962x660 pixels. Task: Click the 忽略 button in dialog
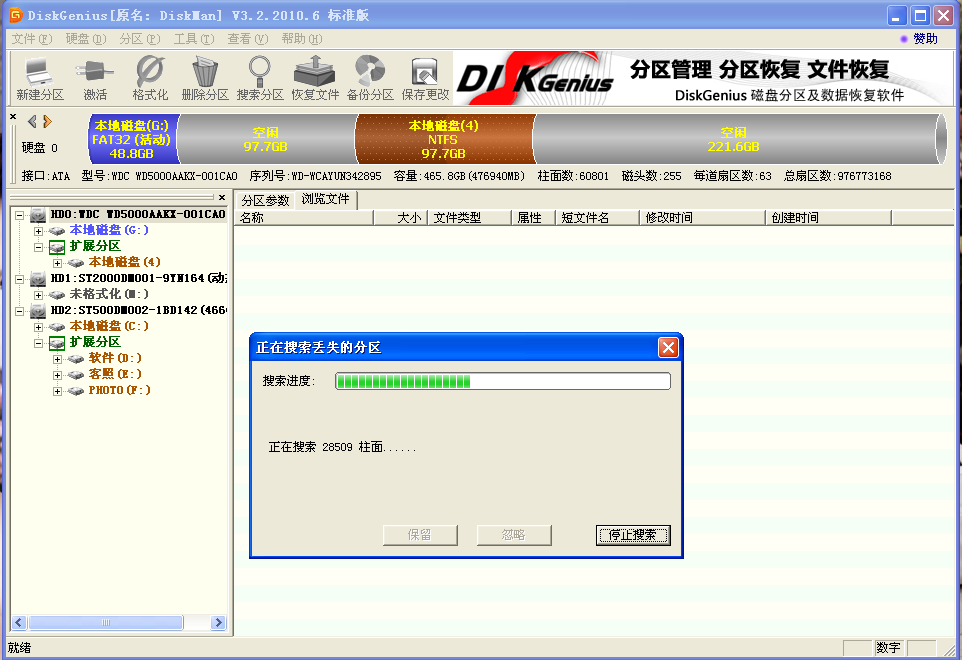click(514, 535)
